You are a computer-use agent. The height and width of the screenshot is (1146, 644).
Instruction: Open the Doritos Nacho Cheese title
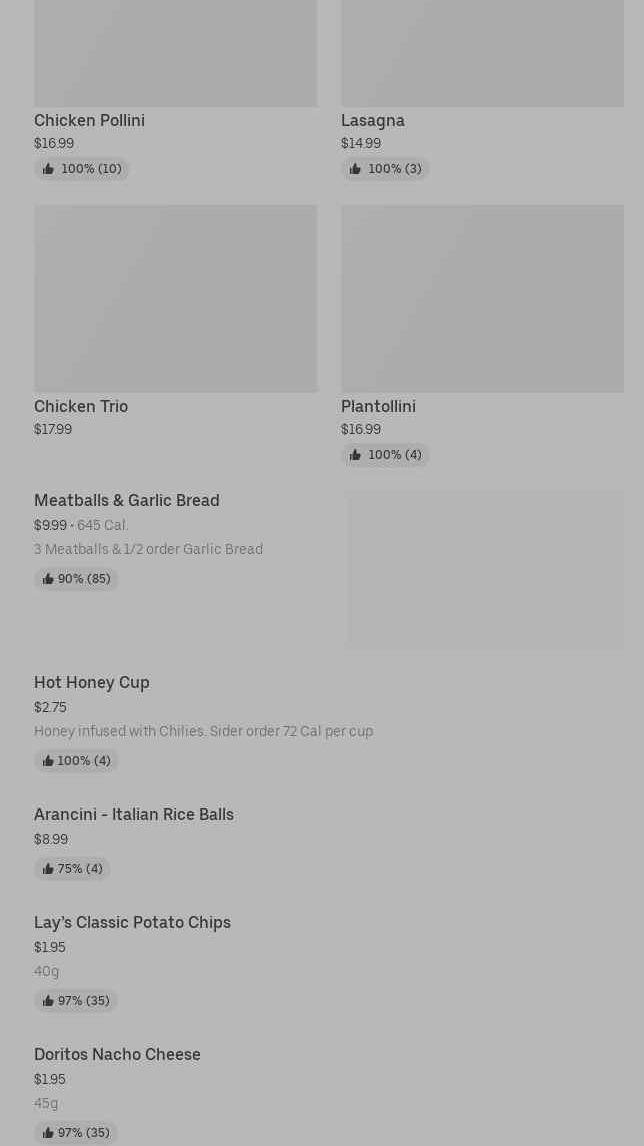pyautogui.click(x=117, y=1054)
